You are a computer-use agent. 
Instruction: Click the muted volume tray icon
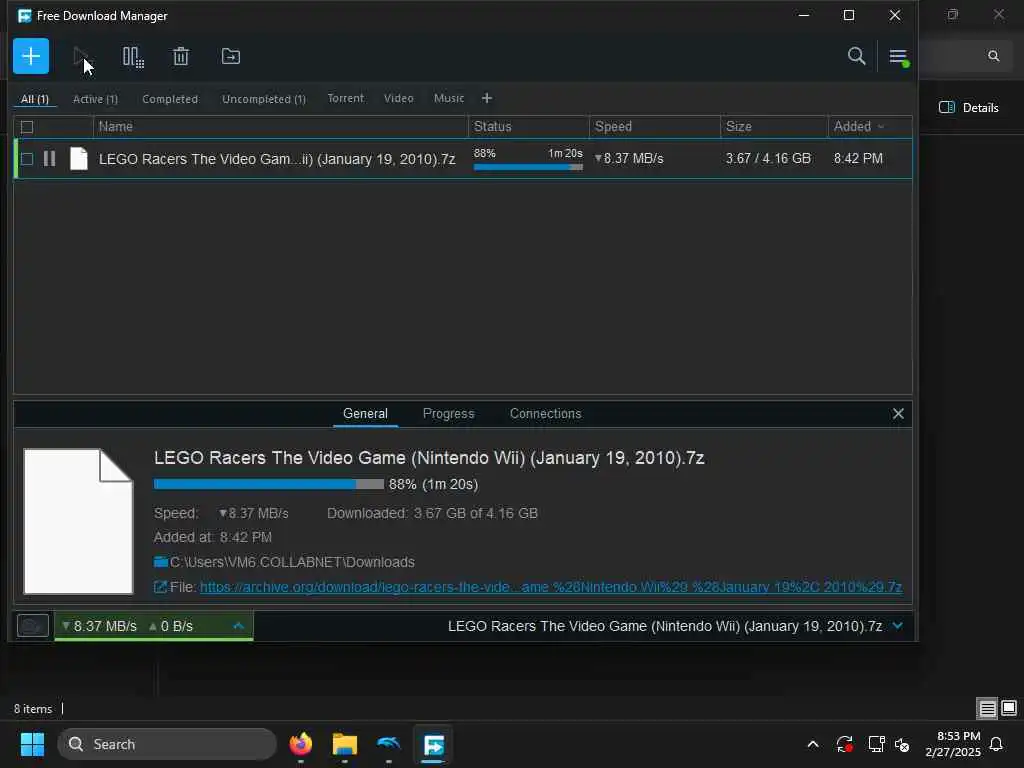pyautogui.click(x=903, y=744)
